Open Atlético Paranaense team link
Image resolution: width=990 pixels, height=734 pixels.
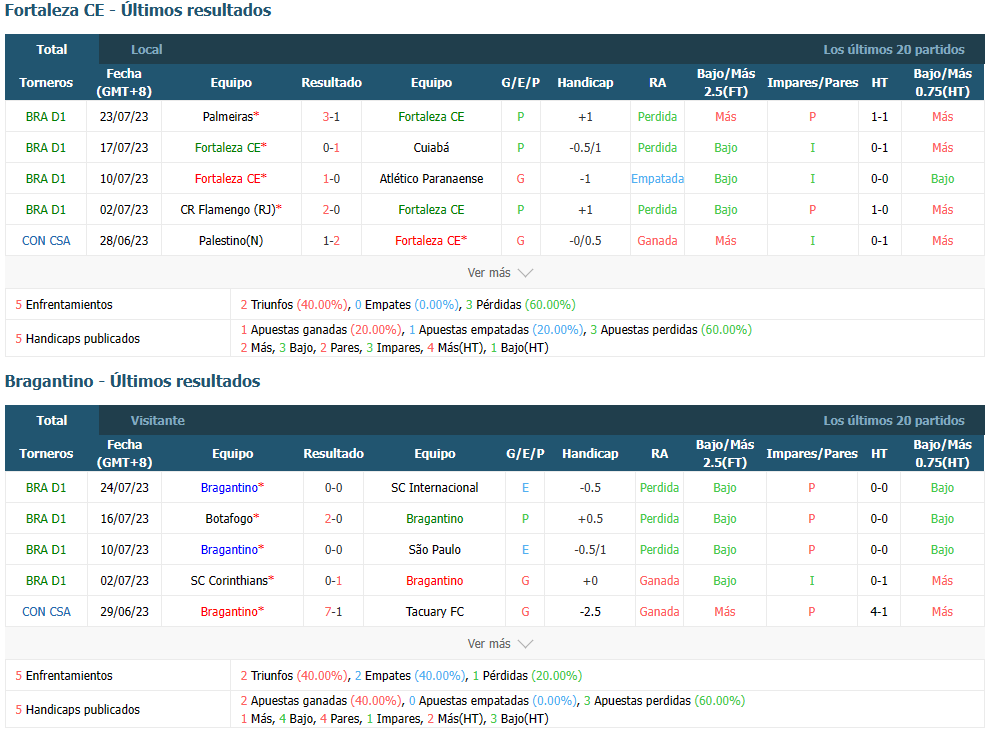point(431,179)
